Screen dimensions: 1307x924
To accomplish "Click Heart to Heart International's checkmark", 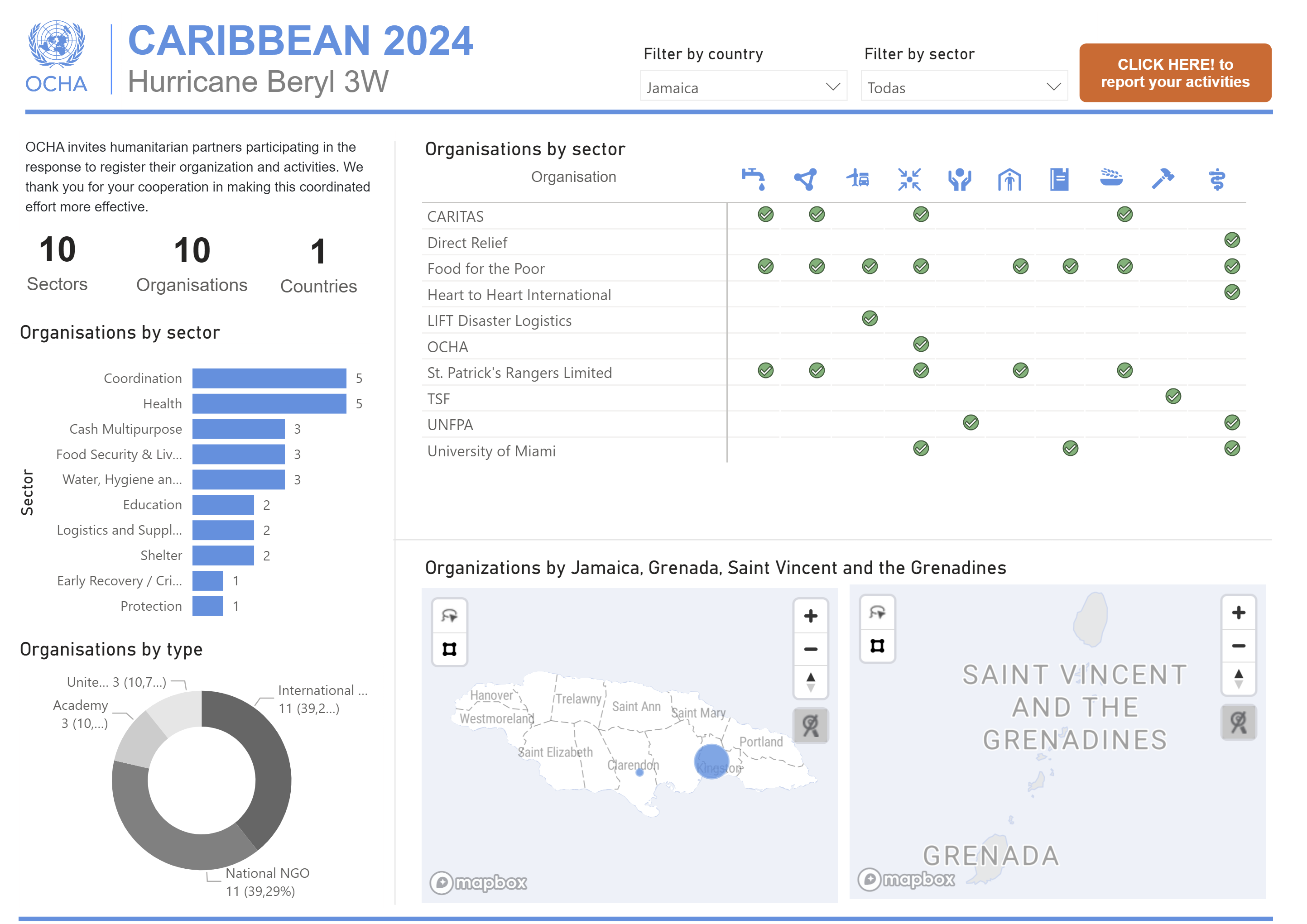I will [1232, 292].
